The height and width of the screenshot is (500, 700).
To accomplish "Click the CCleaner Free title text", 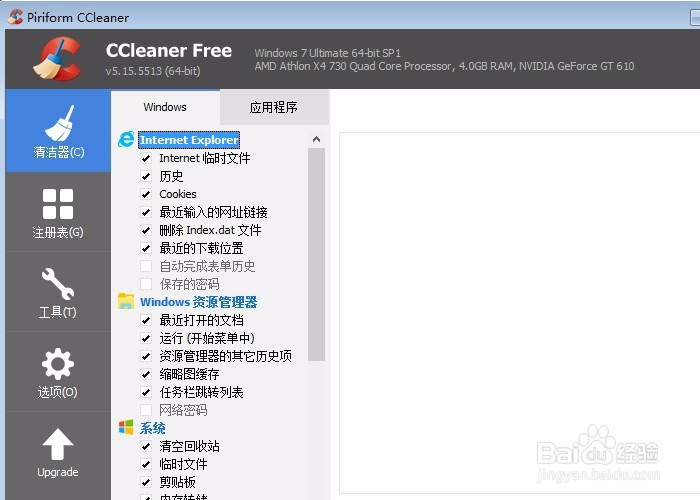I will point(169,50).
